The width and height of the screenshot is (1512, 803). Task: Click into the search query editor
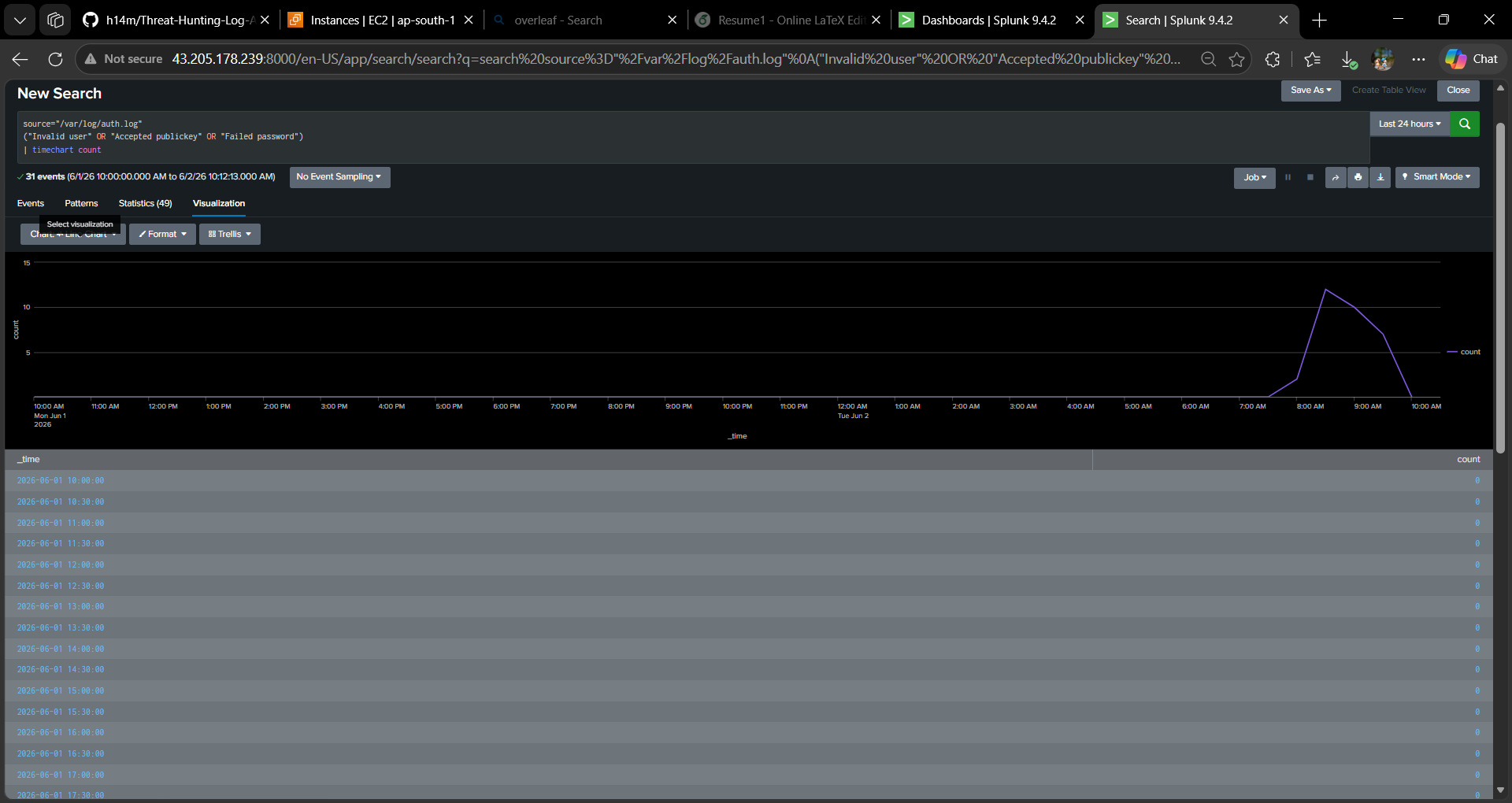[693, 137]
